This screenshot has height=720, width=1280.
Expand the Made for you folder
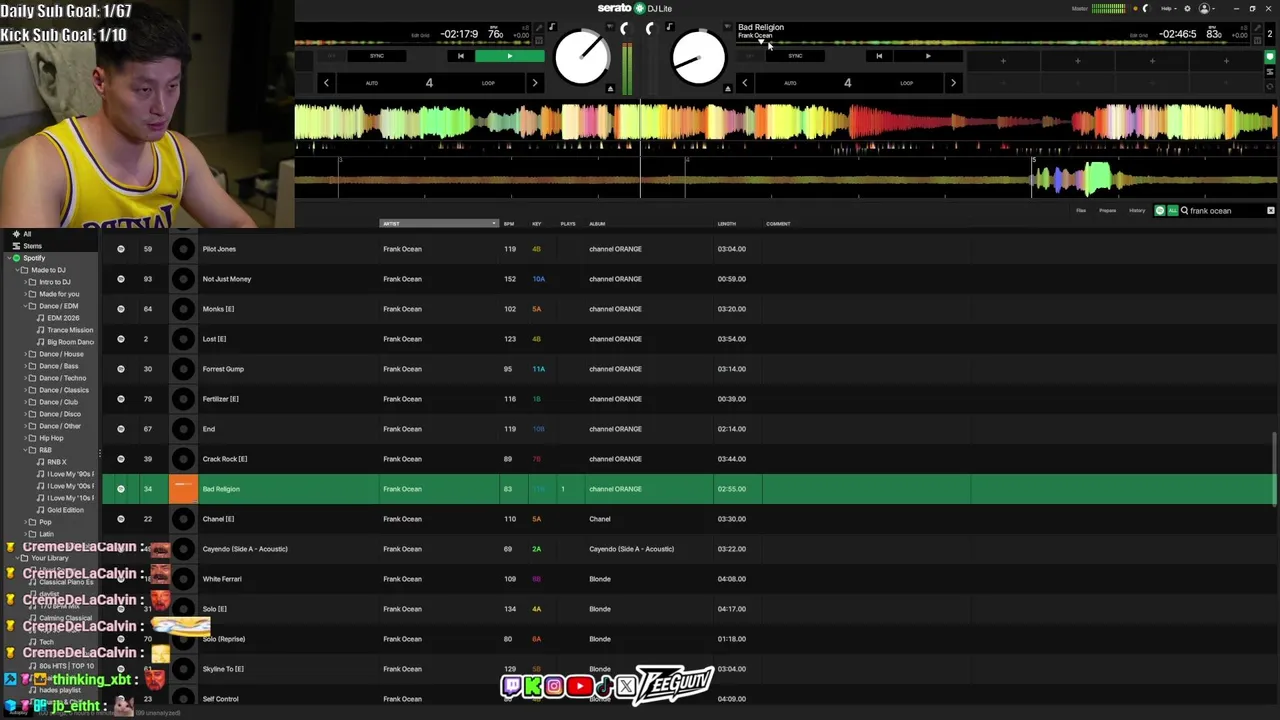tap(26, 294)
